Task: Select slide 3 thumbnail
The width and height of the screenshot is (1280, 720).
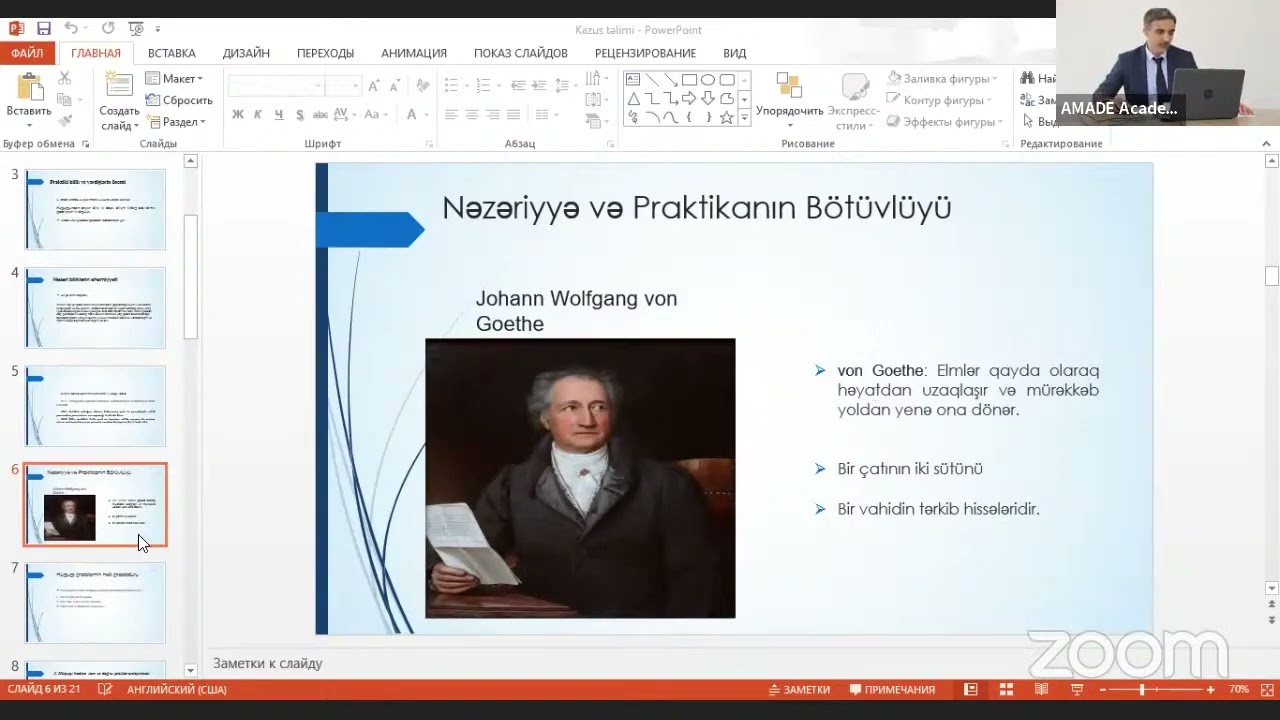Action: coord(95,209)
